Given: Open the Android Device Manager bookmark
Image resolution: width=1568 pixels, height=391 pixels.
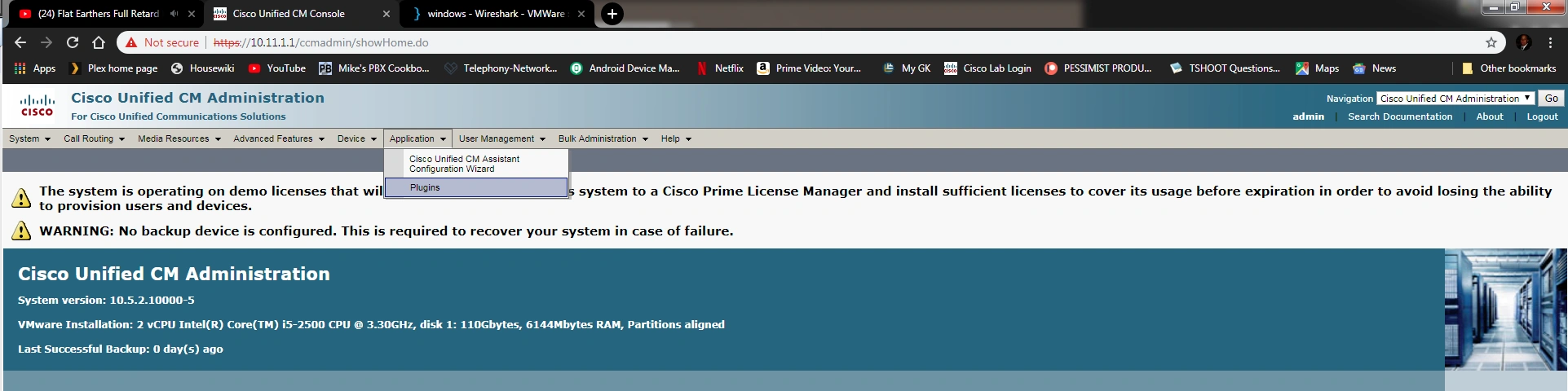Looking at the screenshot, I should pos(625,68).
